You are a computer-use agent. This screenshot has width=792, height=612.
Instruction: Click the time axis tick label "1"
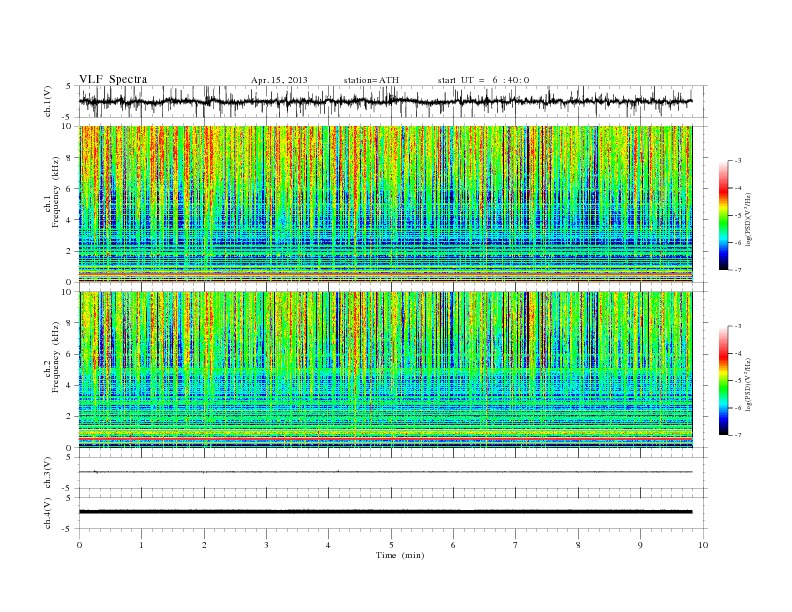141,545
